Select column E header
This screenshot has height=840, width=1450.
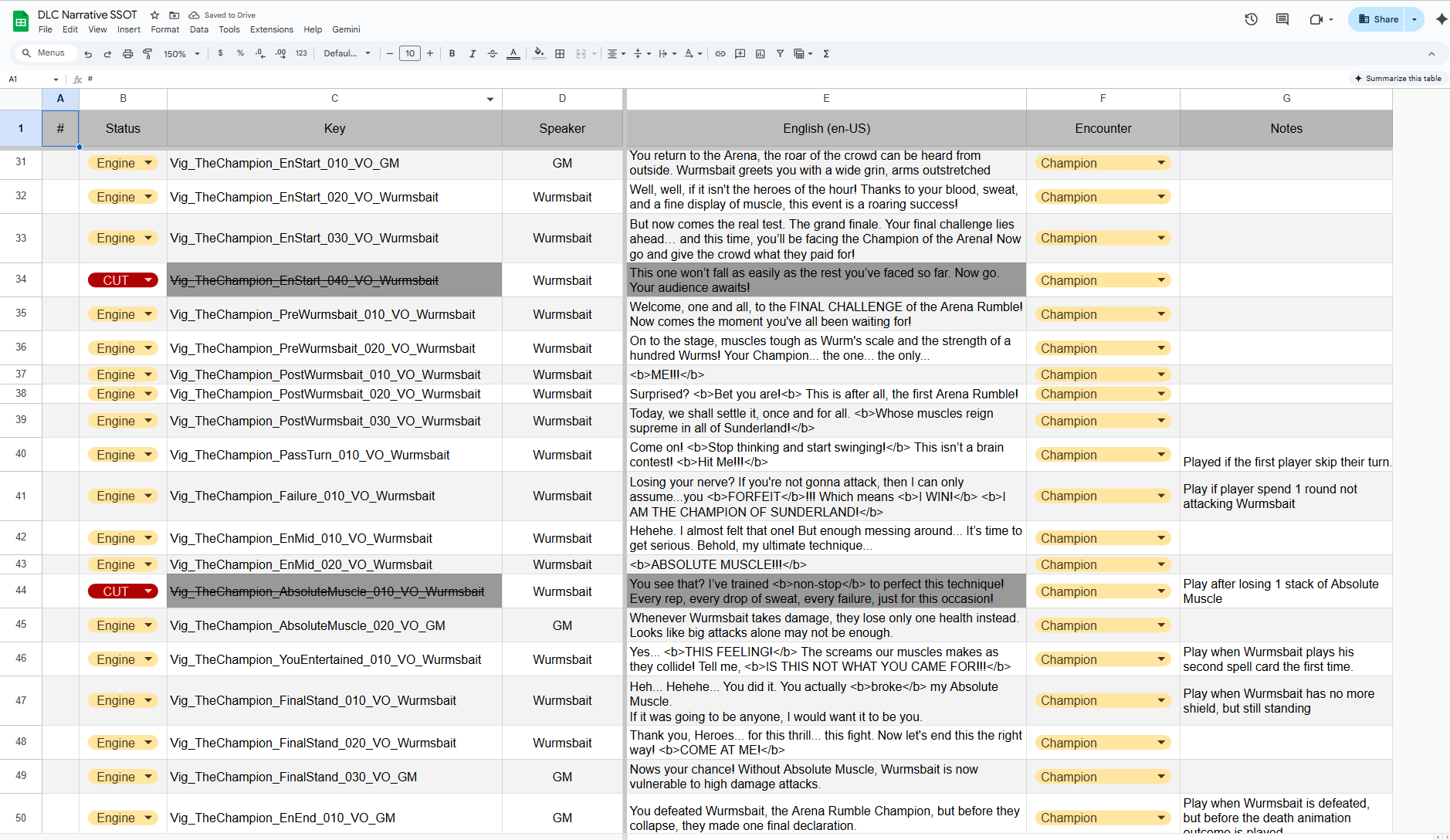point(826,99)
